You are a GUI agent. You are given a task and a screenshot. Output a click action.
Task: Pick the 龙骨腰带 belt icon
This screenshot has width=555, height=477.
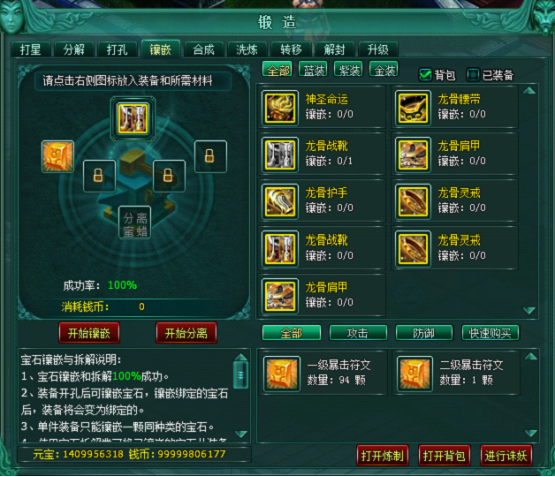click(413, 107)
